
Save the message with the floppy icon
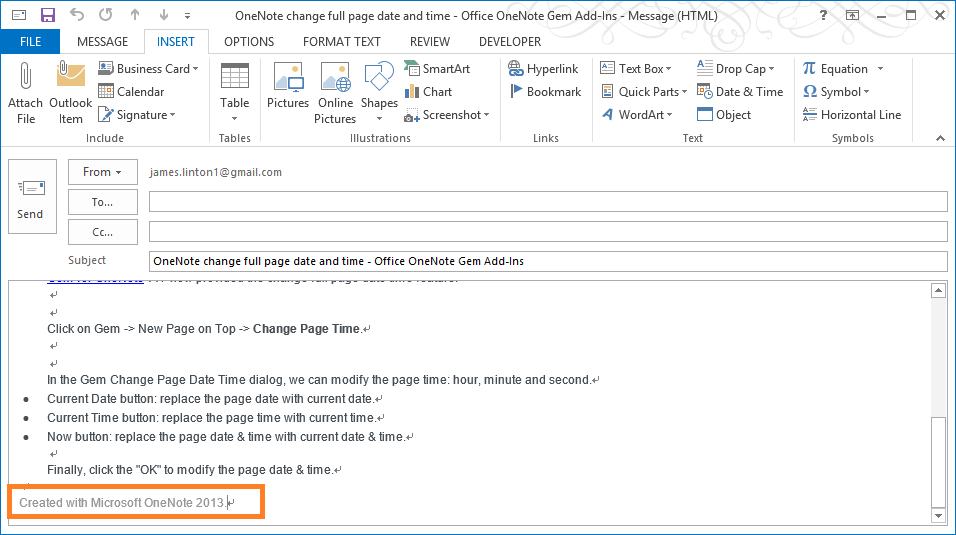click(48, 15)
